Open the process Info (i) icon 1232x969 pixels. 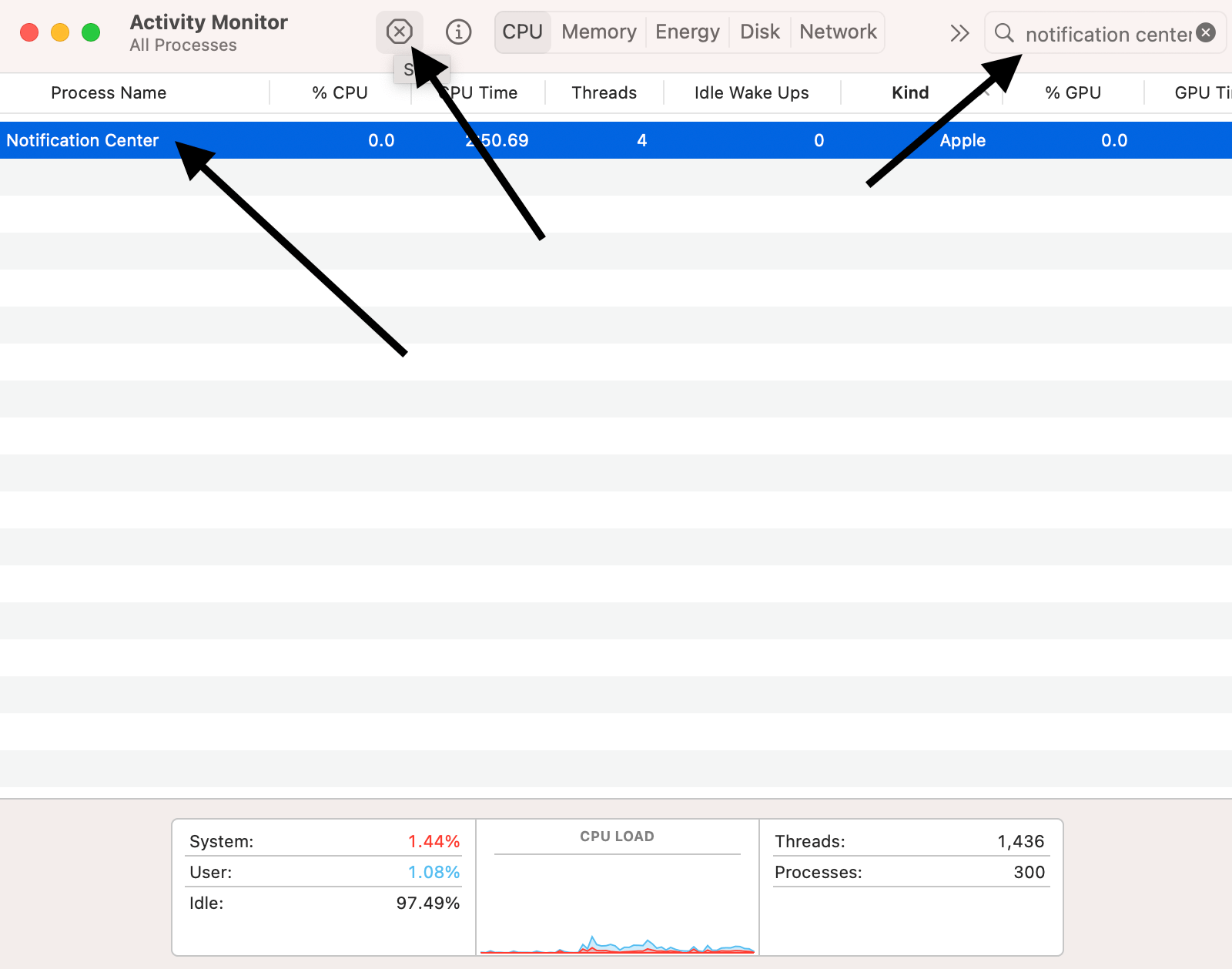[x=458, y=32]
